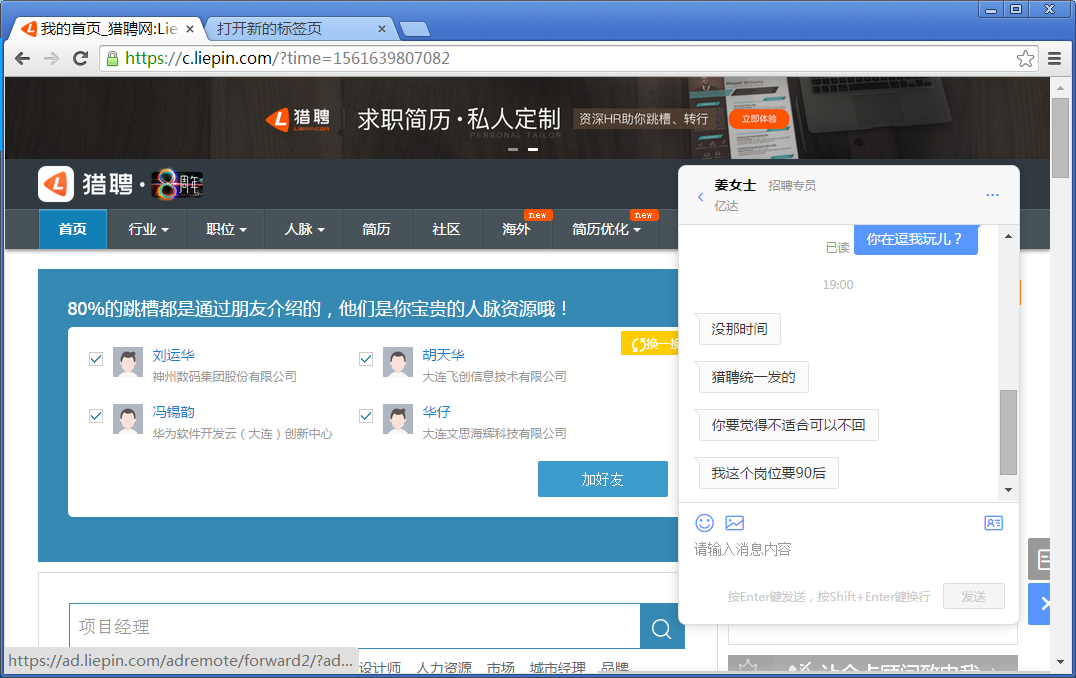Click chat message 你在逗我玩儿？

[915, 239]
